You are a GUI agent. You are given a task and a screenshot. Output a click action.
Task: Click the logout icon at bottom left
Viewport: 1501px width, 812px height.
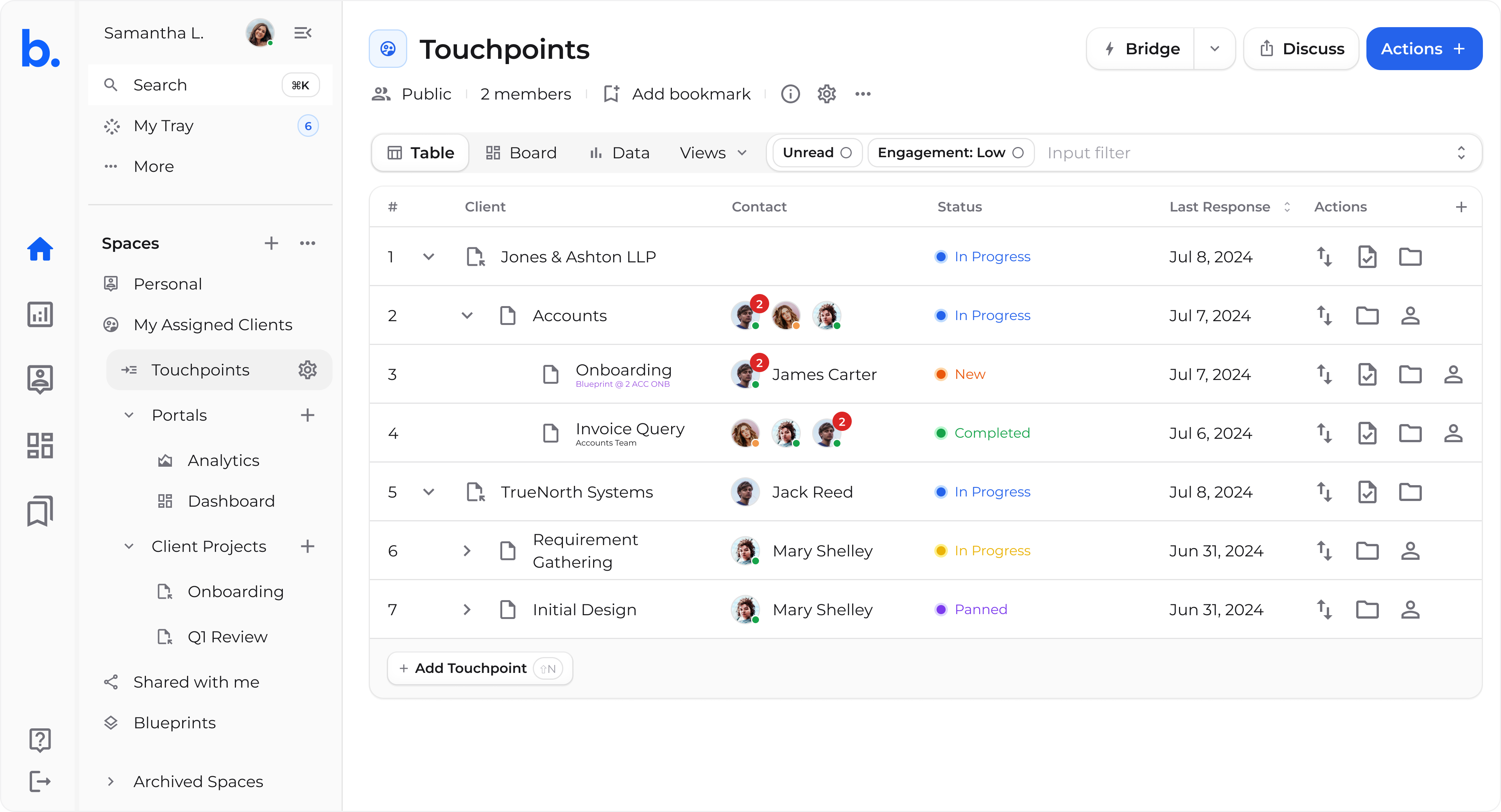(40, 781)
